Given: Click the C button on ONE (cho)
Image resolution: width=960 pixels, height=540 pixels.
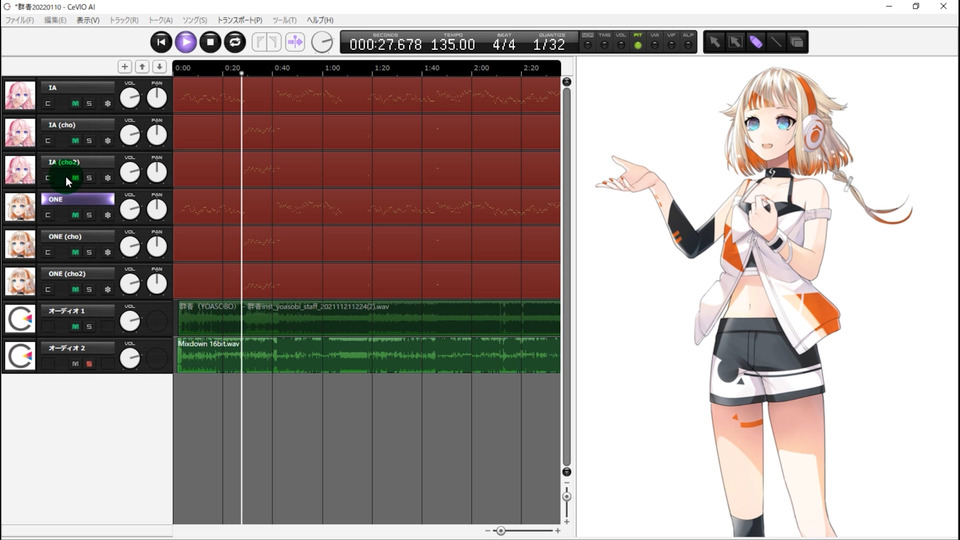Looking at the screenshot, I should (48, 252).
